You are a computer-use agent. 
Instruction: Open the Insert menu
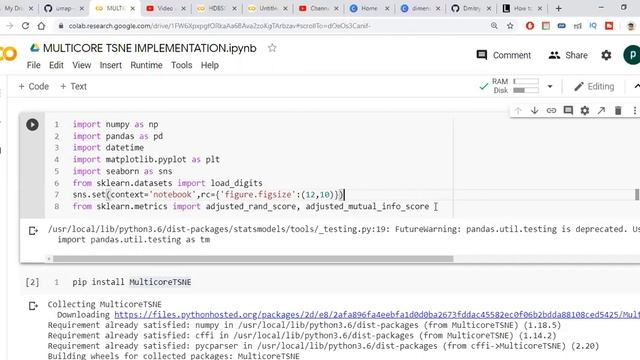click(x=111, y=65)
